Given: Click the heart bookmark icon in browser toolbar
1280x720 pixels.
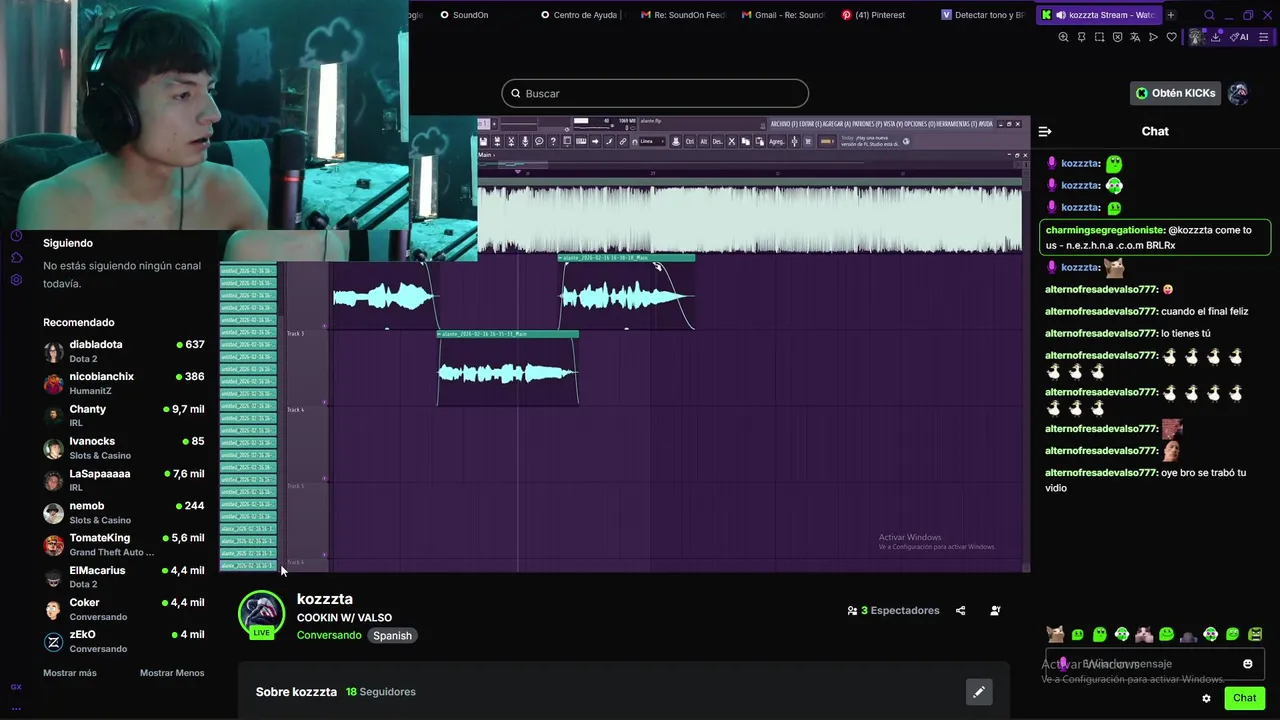Looking at the screenshot, I should [1172, 37].
